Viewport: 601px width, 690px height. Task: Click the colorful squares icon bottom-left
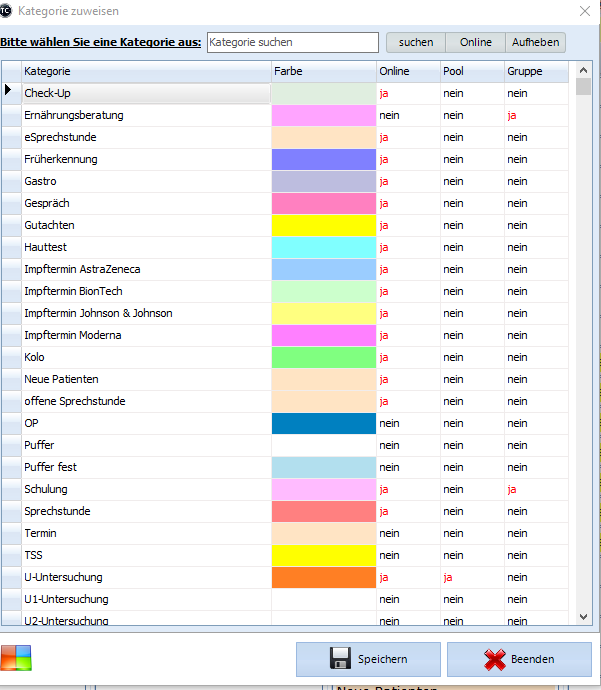(16, 659)
